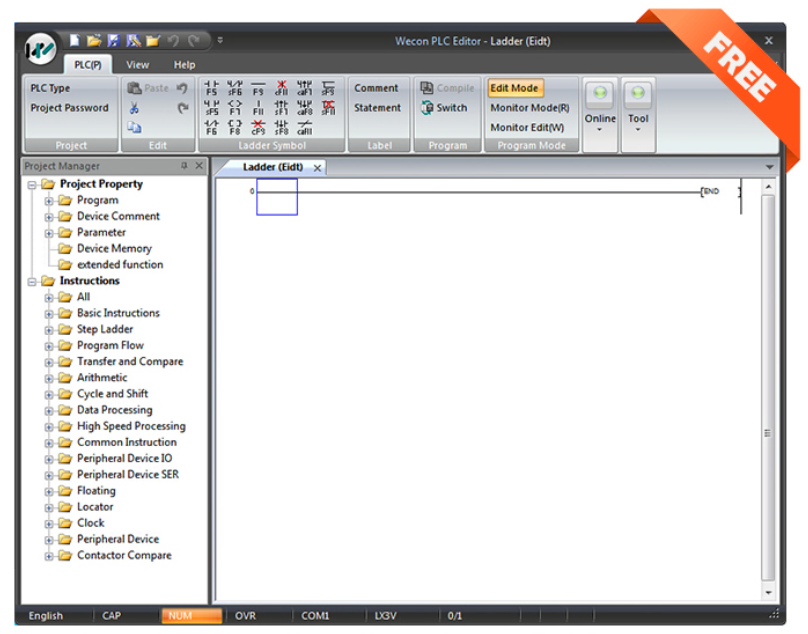The image size is (808, 634).
Task: Insert the caF7 pulse contact symbol
Action: (305, 88)
